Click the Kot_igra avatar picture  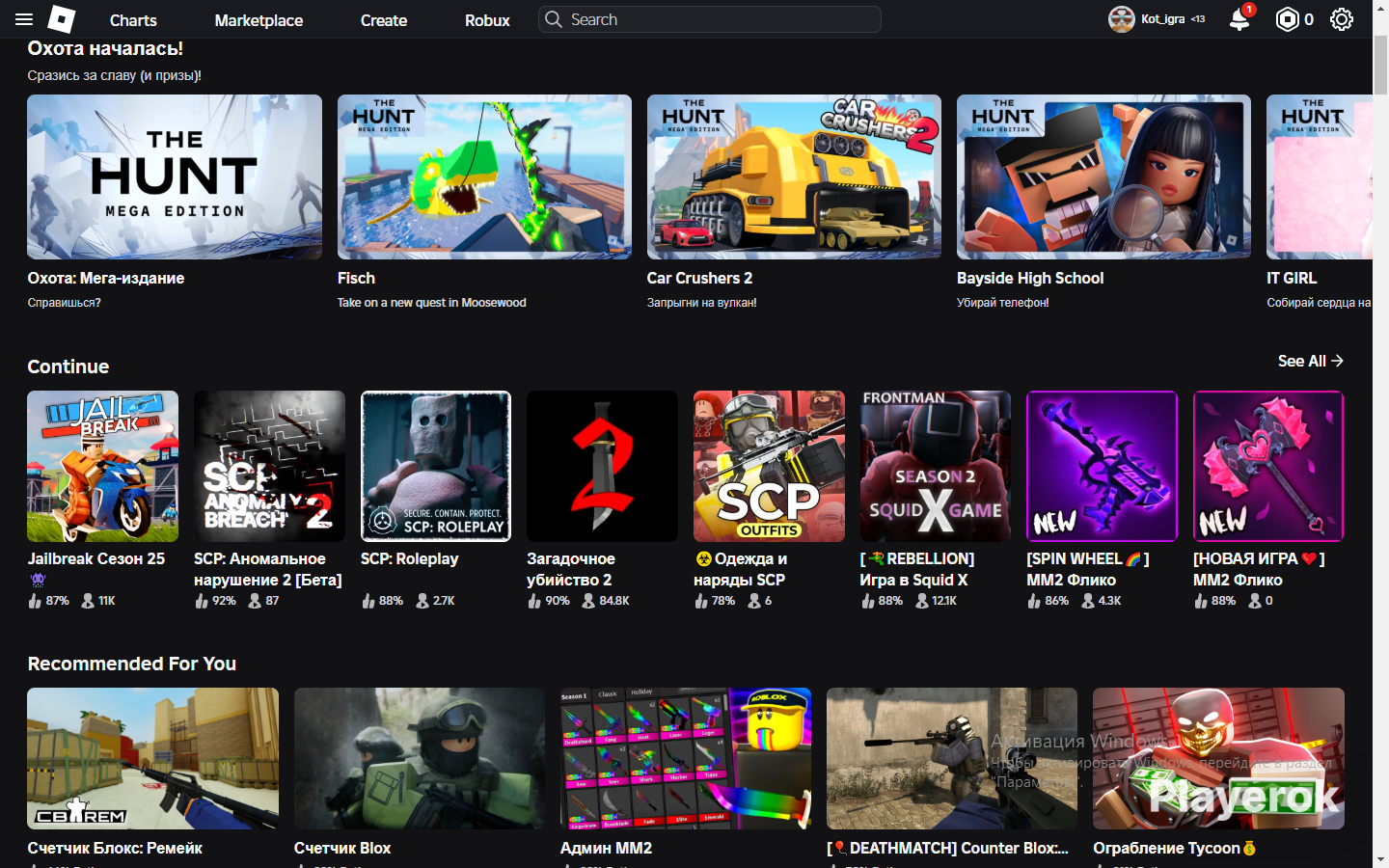click(x=1122, y=19)
